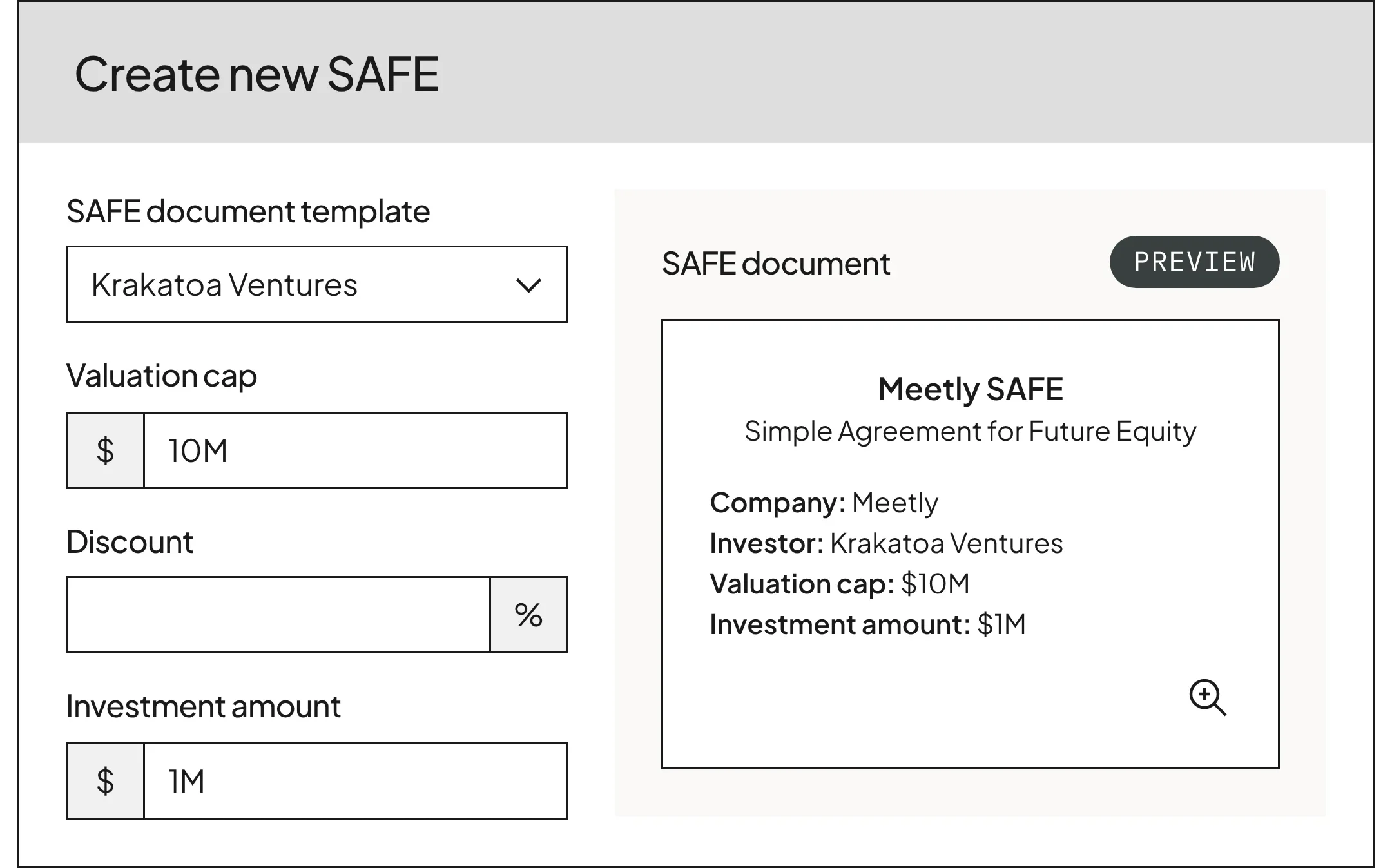Click the 'Meetly SAFE' document title
Screen dimensions: 1392x868
coord(970,389)
